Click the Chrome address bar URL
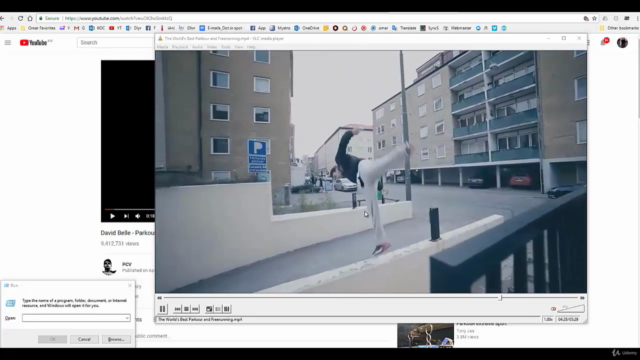Screen dimensions: 640x360 [x=118, y=18]
